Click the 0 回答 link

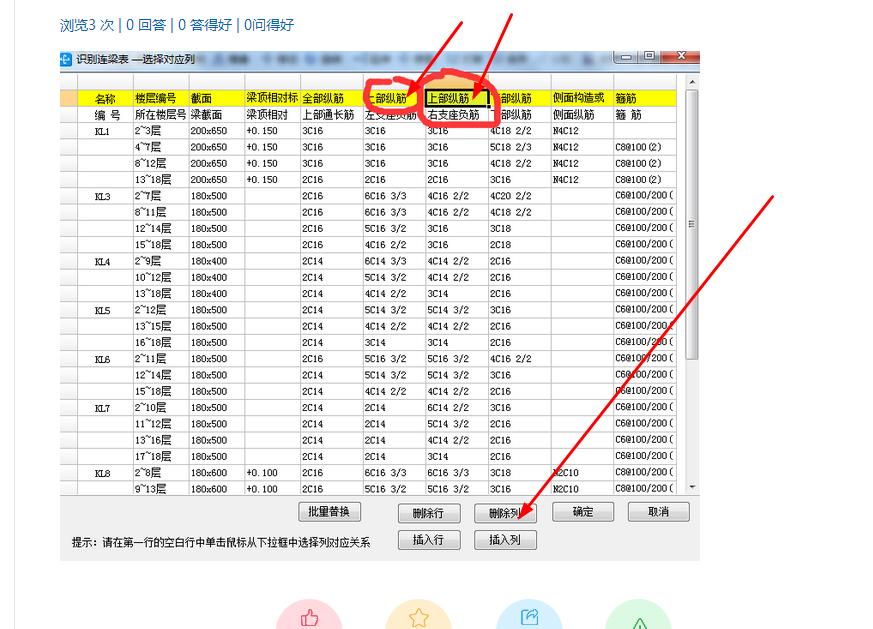146,25
